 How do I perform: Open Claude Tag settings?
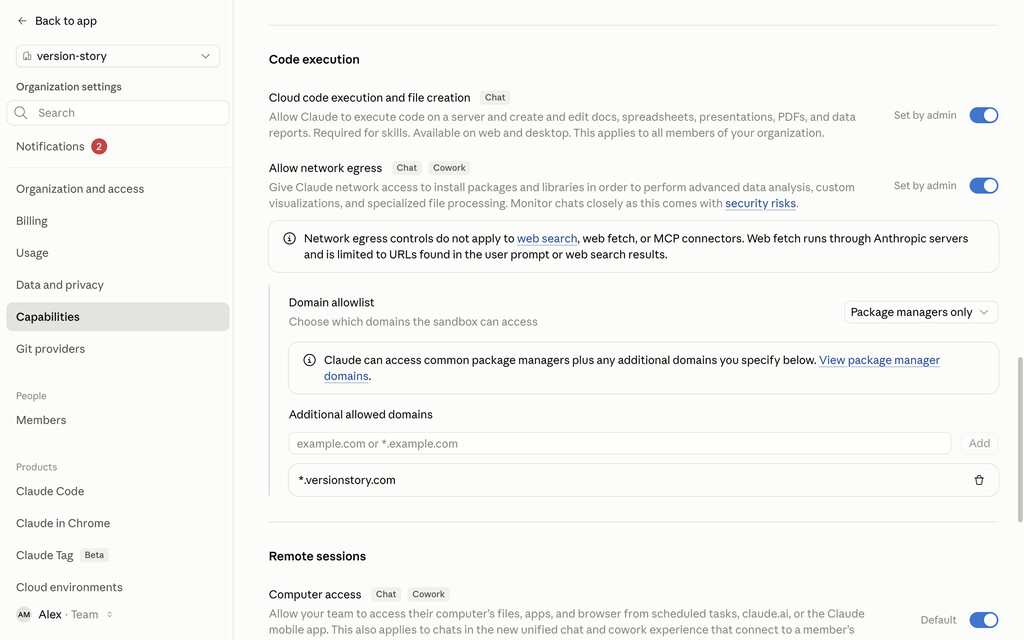click(x=118, y=555)
